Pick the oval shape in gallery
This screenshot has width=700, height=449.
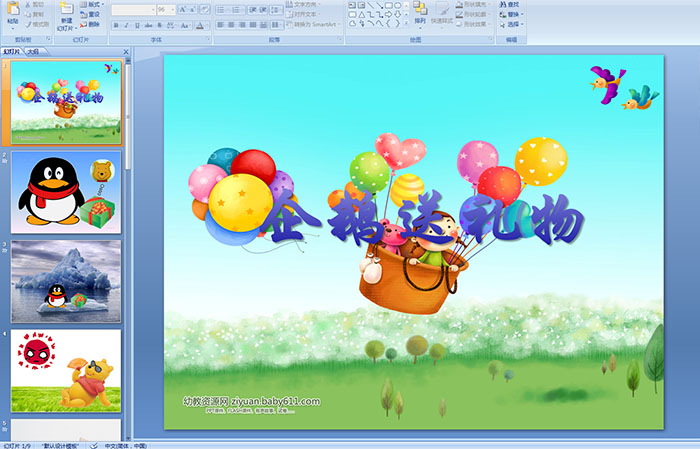[397, 5]
